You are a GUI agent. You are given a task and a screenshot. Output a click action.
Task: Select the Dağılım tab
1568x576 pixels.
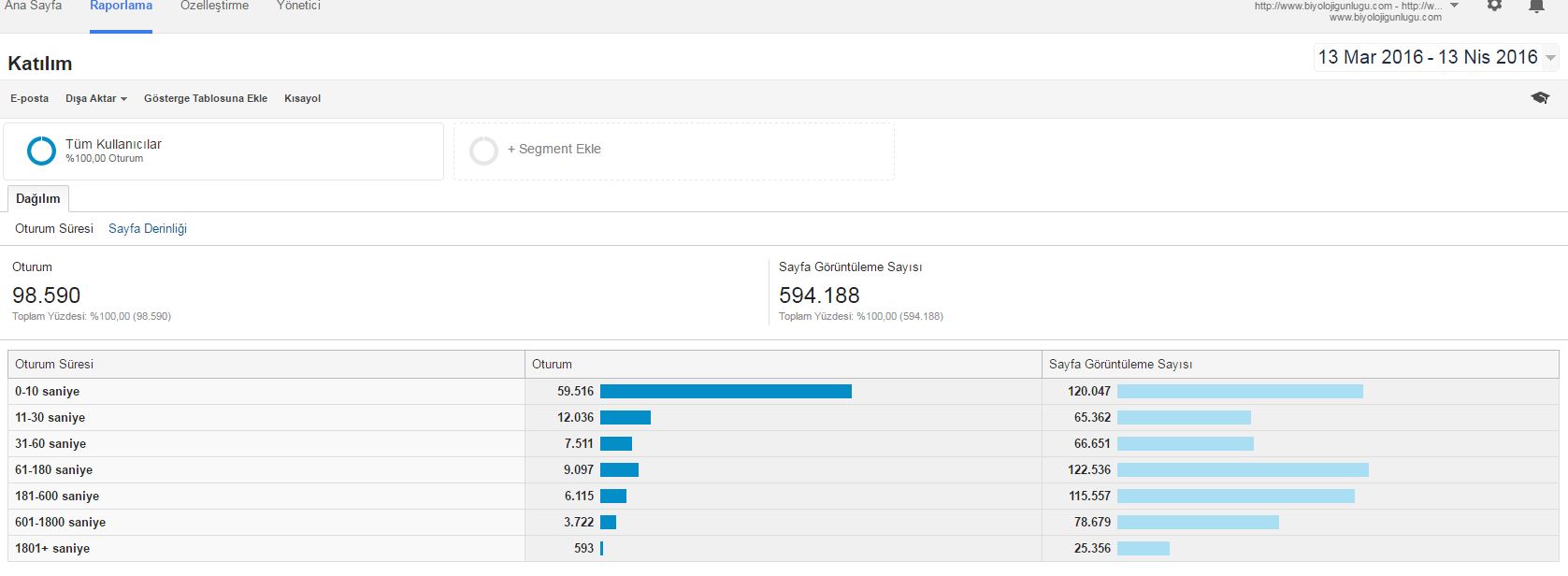38,198
